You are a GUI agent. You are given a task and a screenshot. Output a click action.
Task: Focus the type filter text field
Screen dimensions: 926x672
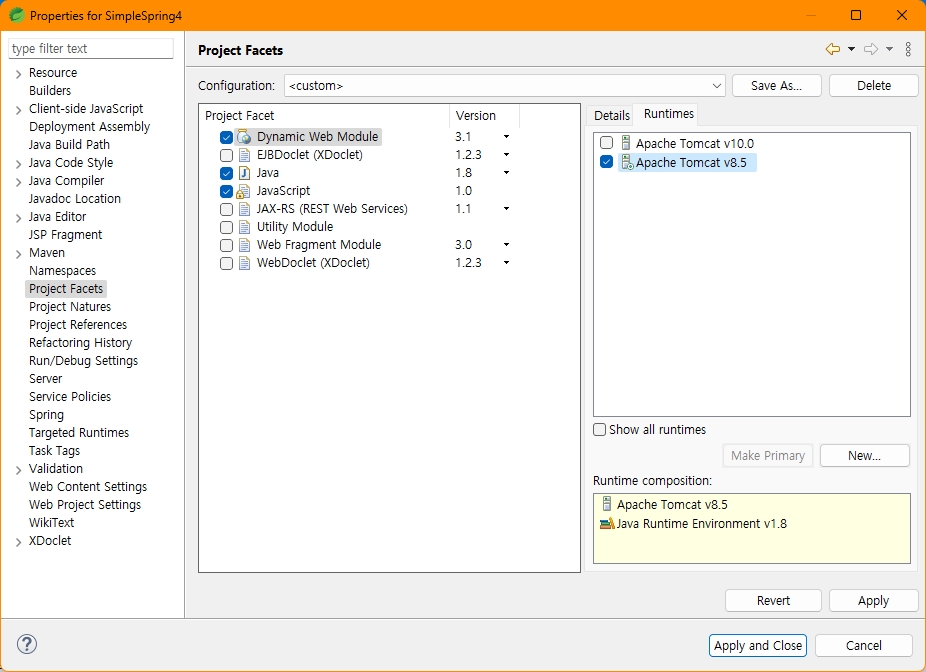(91, 48)
